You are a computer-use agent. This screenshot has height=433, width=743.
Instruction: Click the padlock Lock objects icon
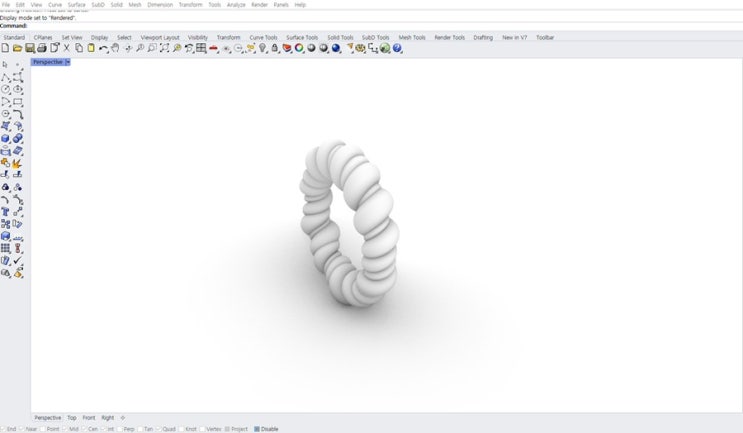[x=275, y=48]
